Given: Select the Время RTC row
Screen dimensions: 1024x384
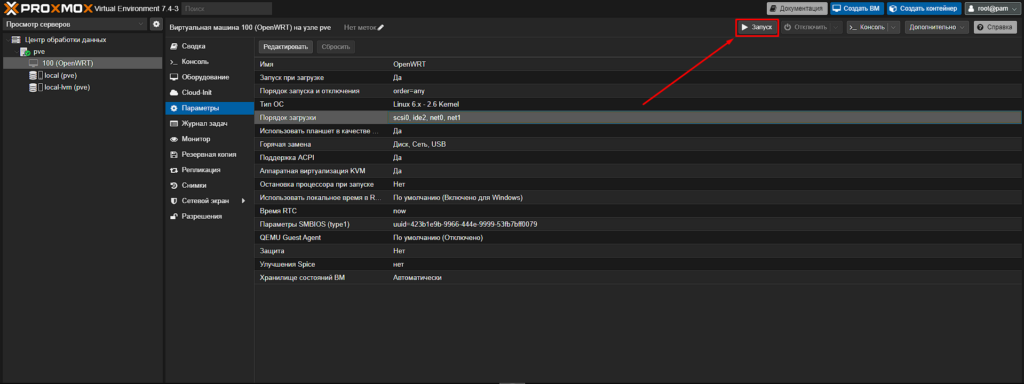Looking at the screenshot, I should (637, 211).
